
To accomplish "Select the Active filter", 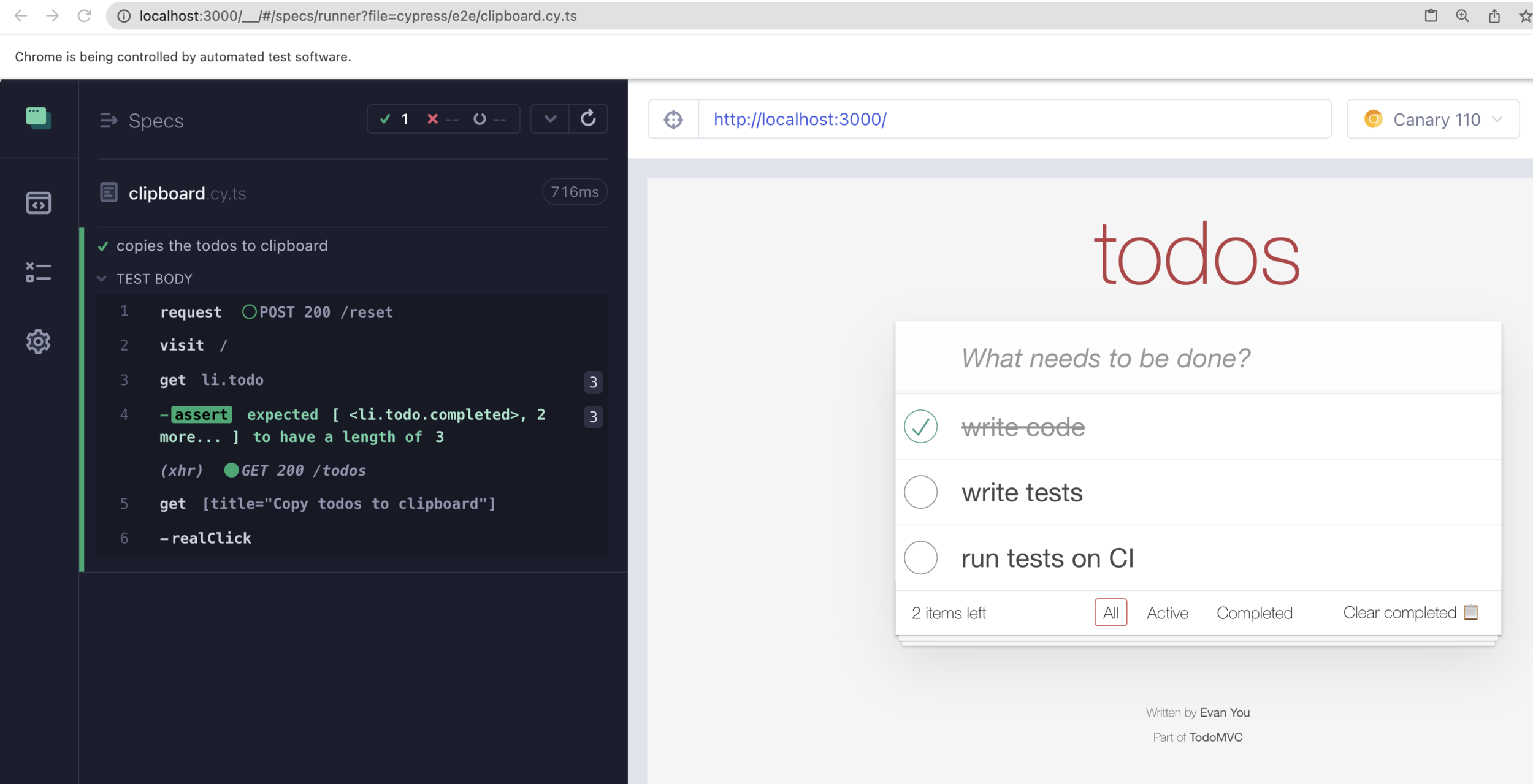I will click(1167, 613).
